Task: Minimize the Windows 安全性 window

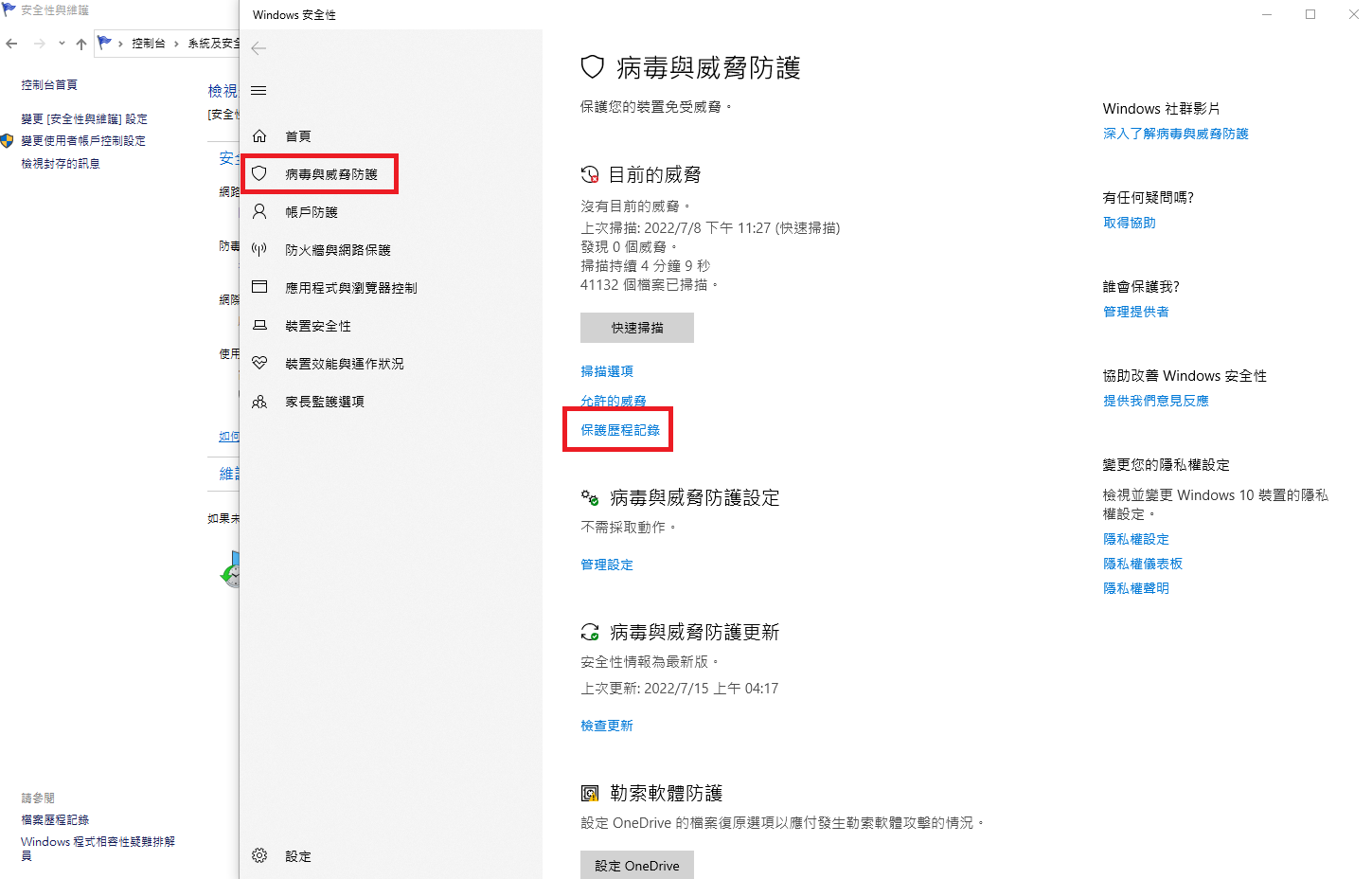Action: 1267,14
